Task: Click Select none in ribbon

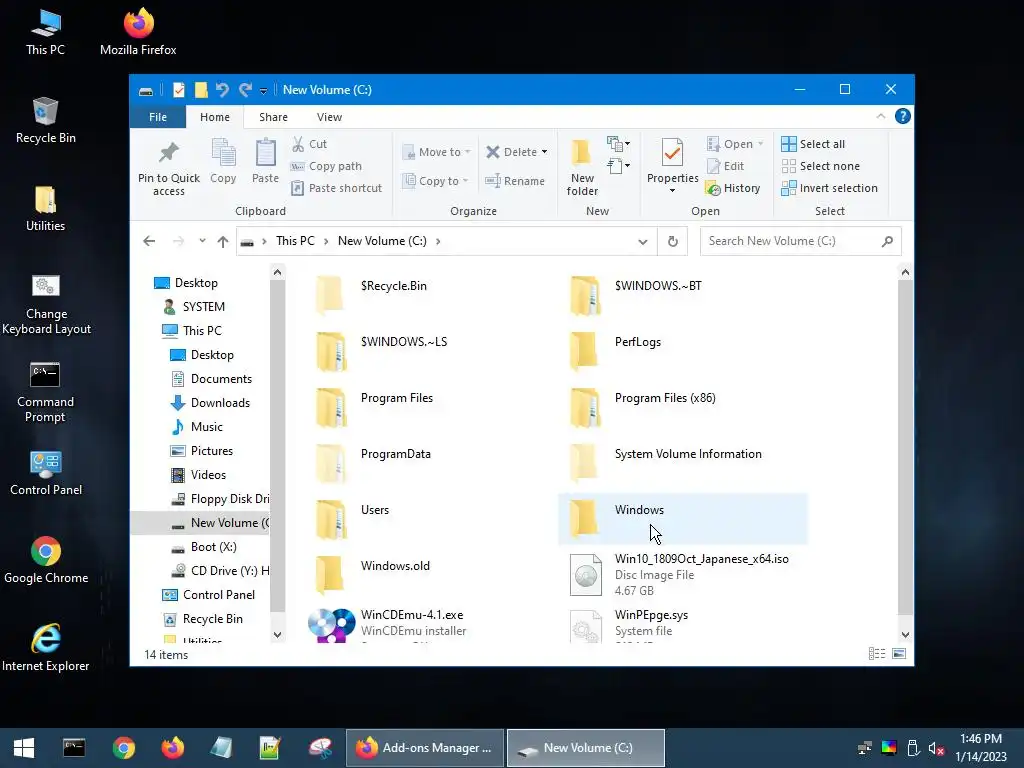Action: (x=820, y=166)
